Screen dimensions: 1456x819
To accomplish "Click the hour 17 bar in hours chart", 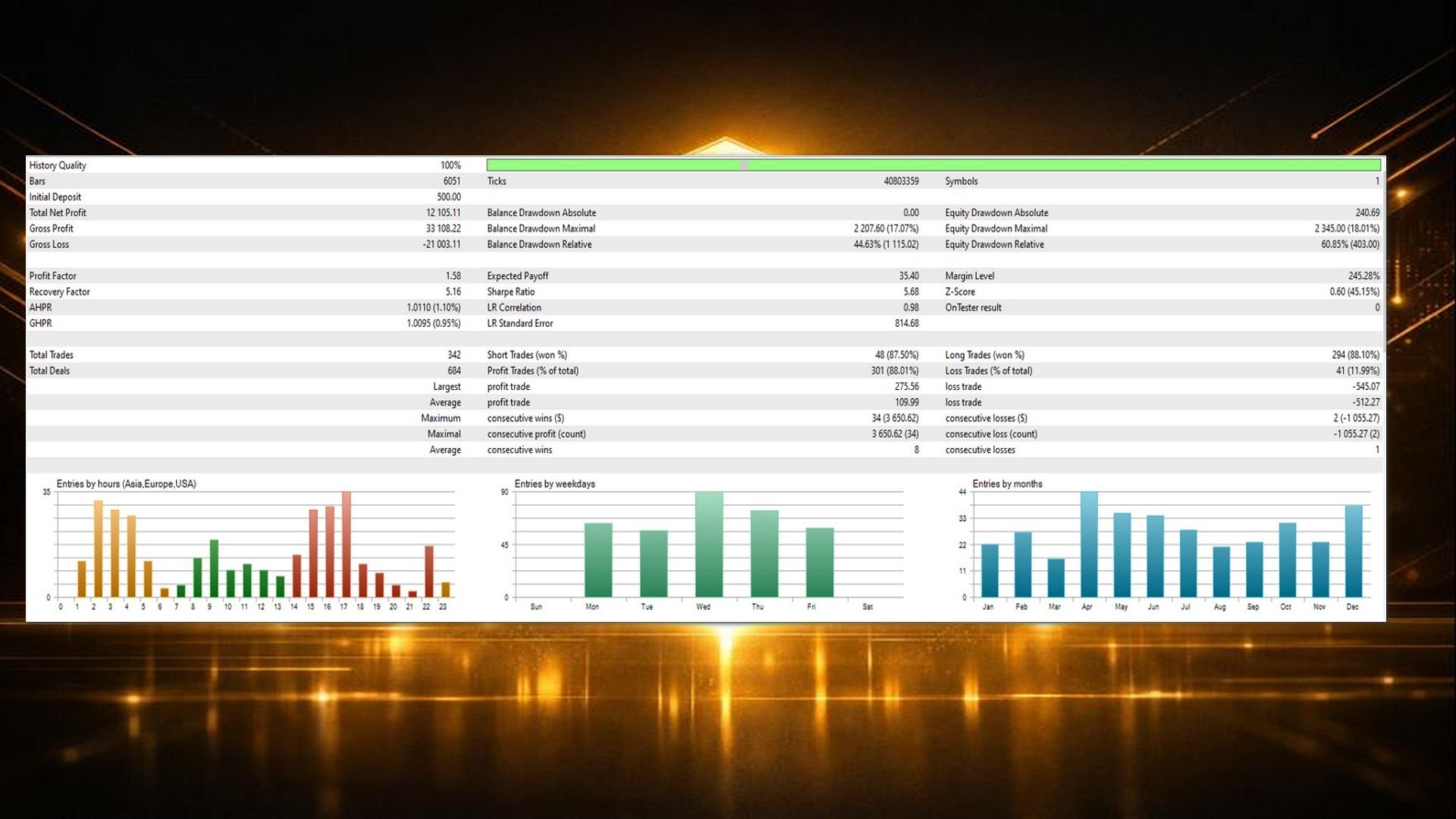I will pyautogui.click(x=346, y=544).
